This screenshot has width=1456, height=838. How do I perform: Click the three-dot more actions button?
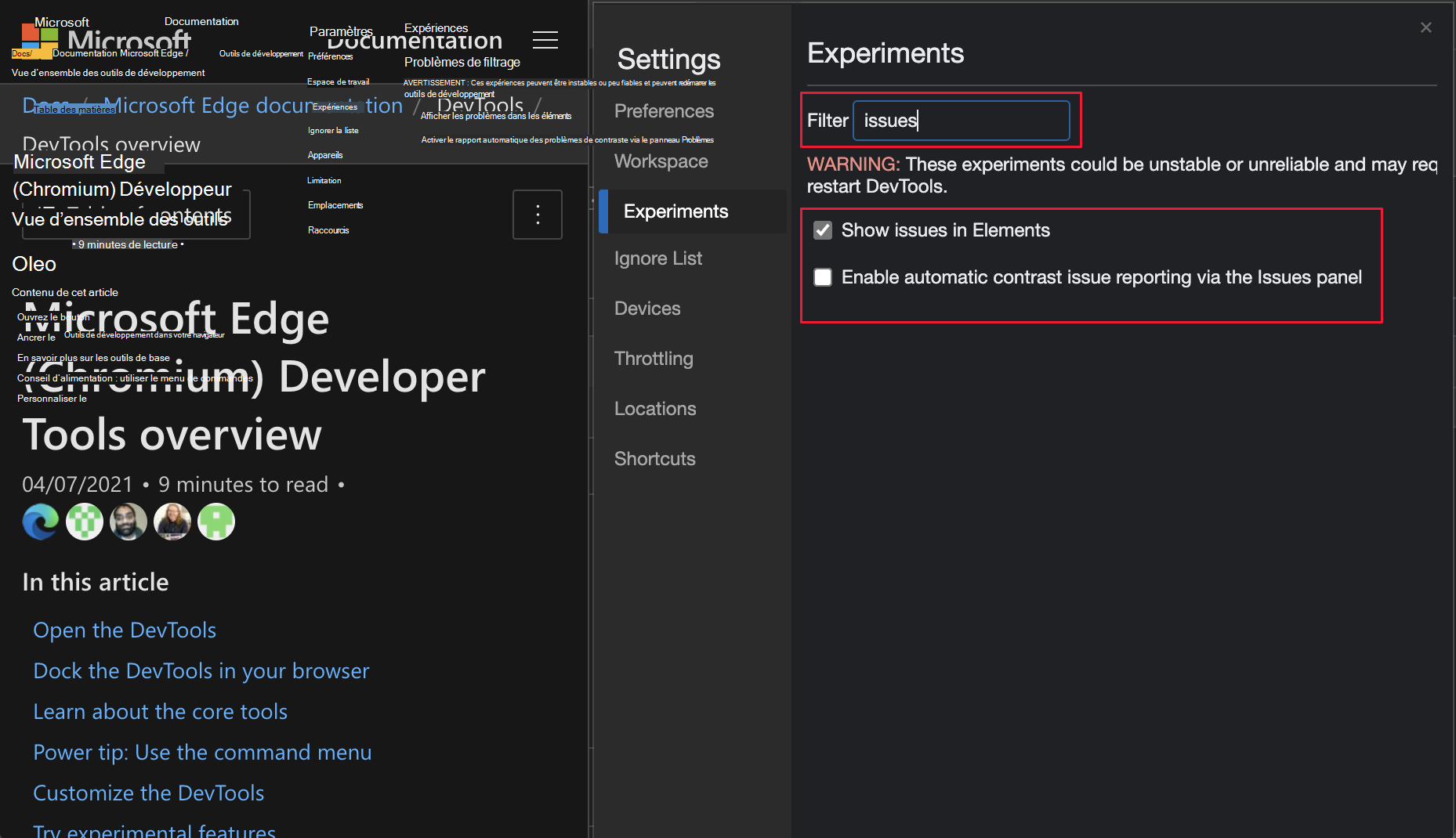[x=538, y=215]
